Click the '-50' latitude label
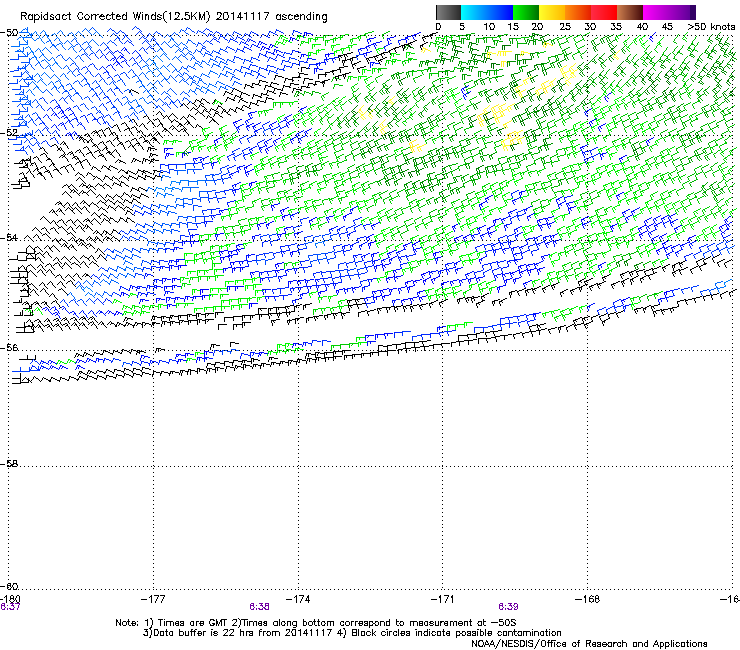 pos(9,33)
